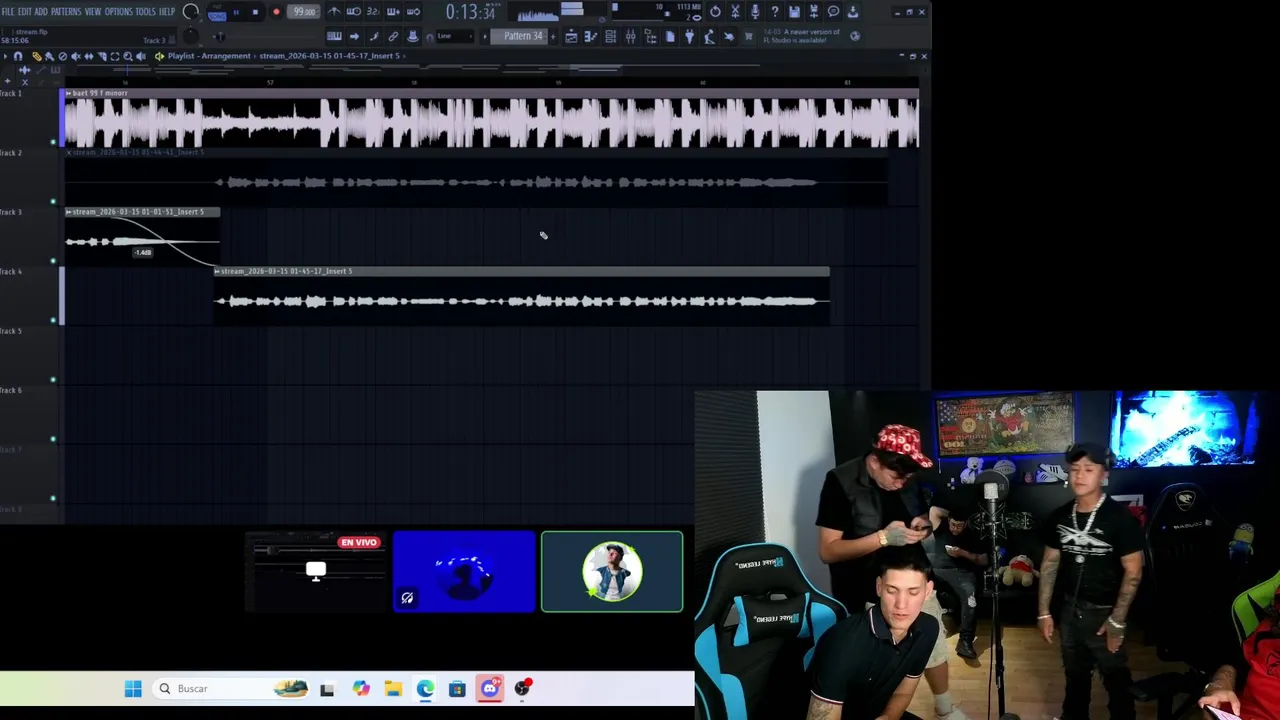Image resolution: width=1280 pixels, height=720 pixels.
Task: Toggle the 3-2-1 countdown before recording
Action: coord(373,12)
